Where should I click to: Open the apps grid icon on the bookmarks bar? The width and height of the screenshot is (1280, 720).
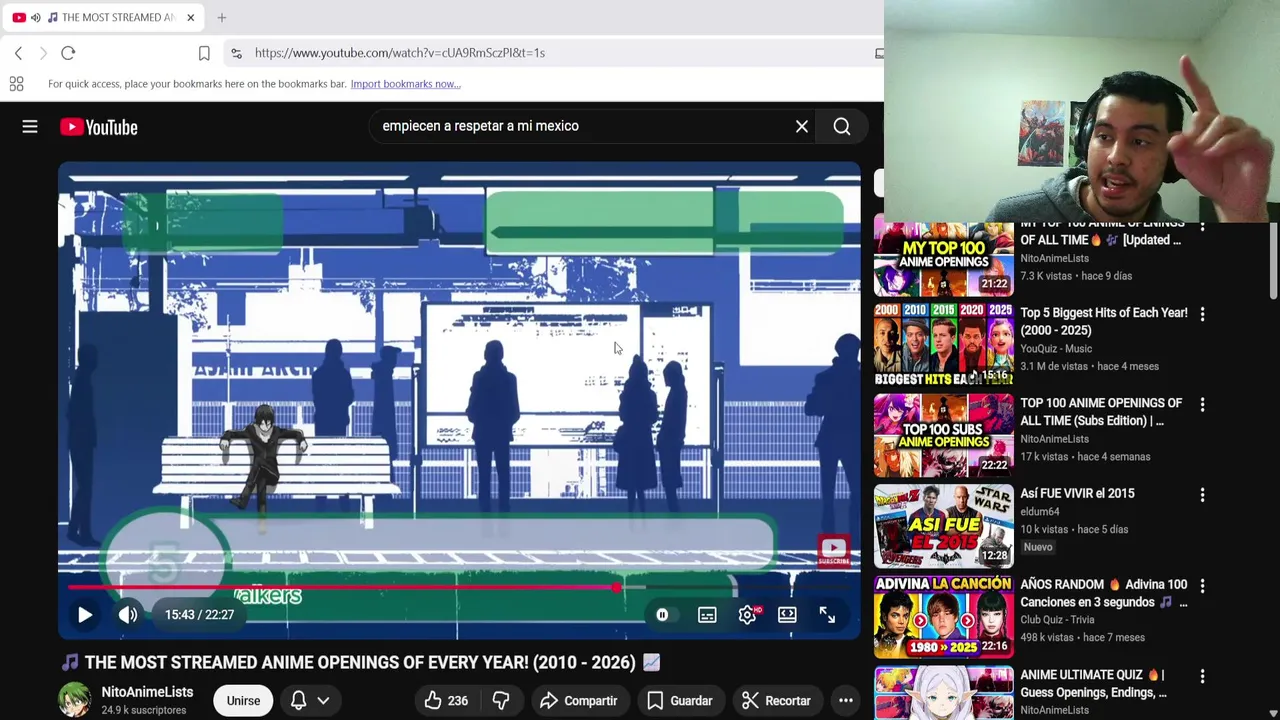pos(16,84)
